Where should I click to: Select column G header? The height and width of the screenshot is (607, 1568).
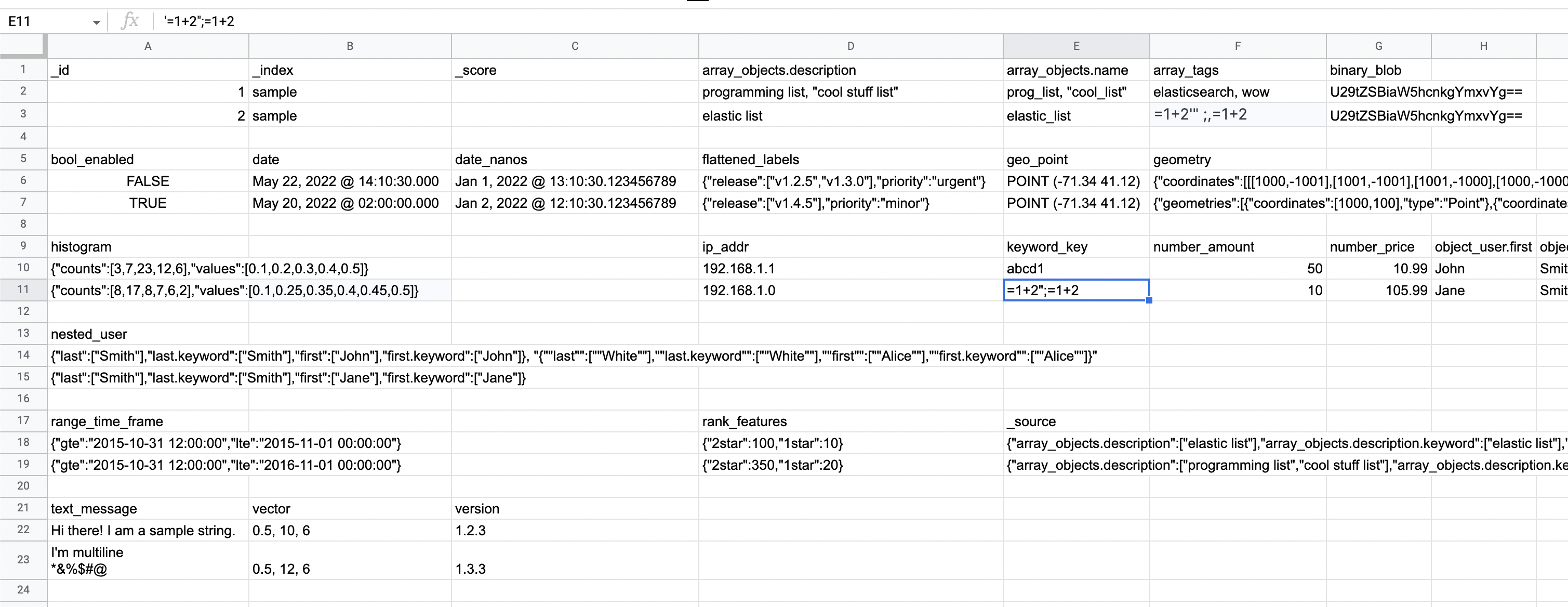[1379, 46]
